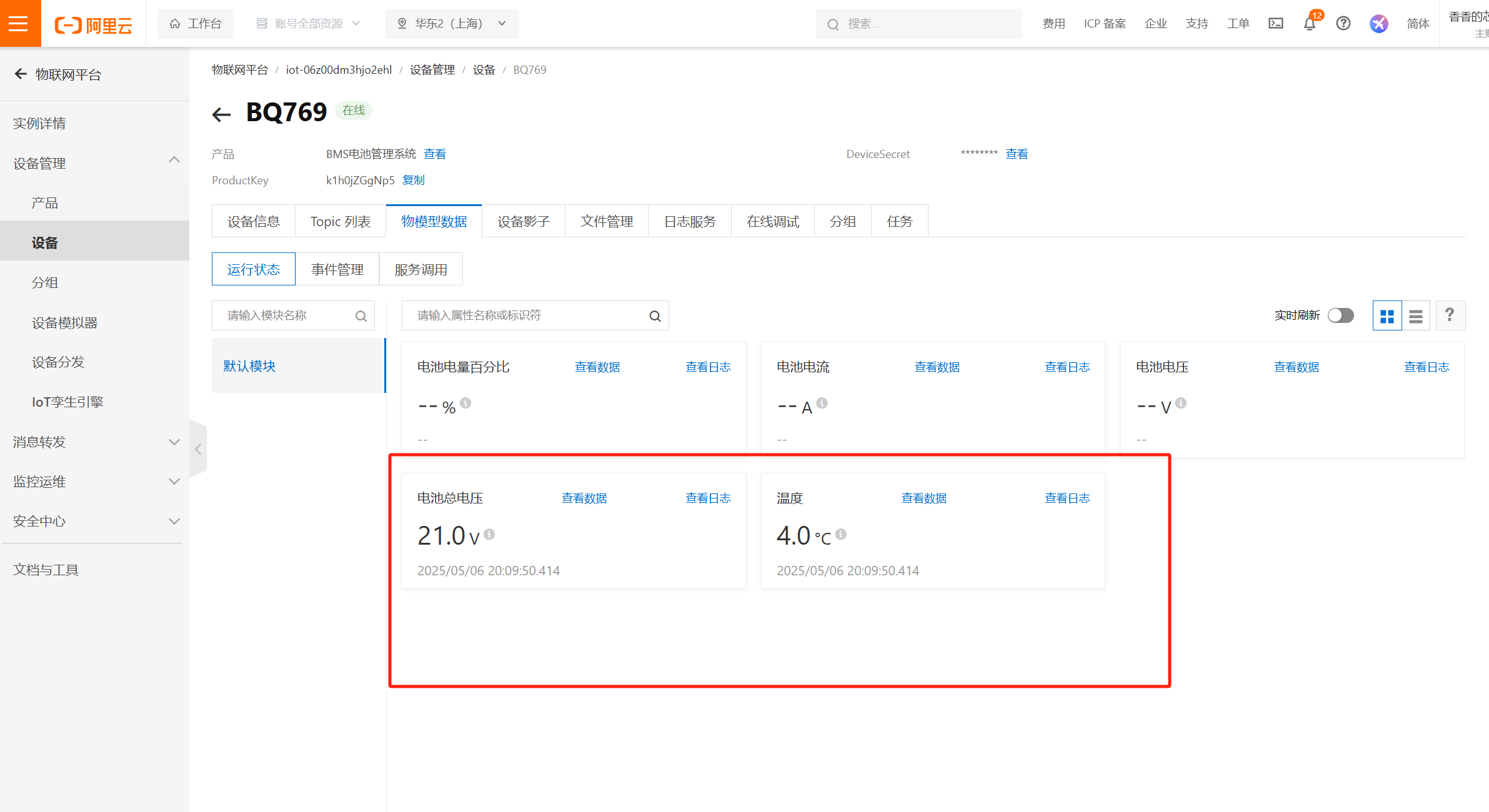
Task: Open the hamburger navigation menu
Action: click(19, 23)
